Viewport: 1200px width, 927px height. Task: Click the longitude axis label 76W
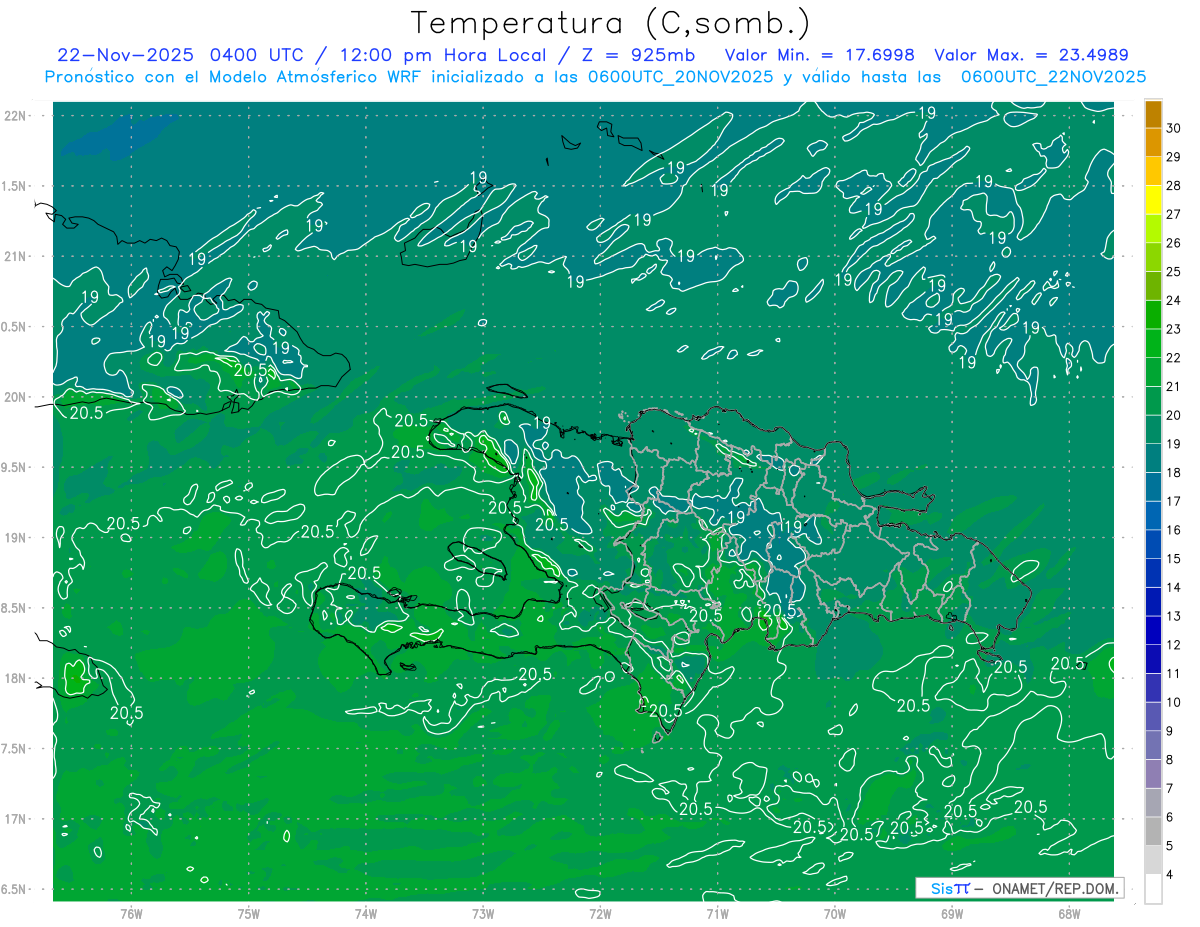[x=131, y=913]
